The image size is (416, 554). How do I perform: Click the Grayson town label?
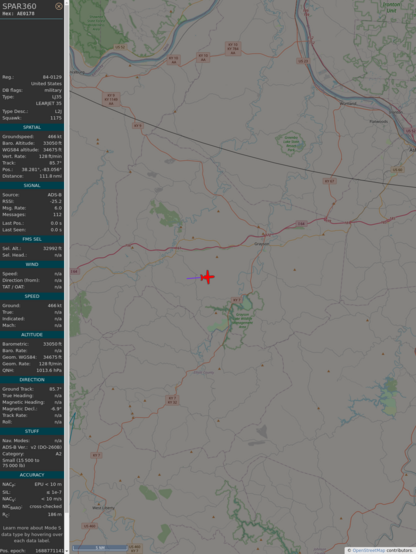point(262,244)
